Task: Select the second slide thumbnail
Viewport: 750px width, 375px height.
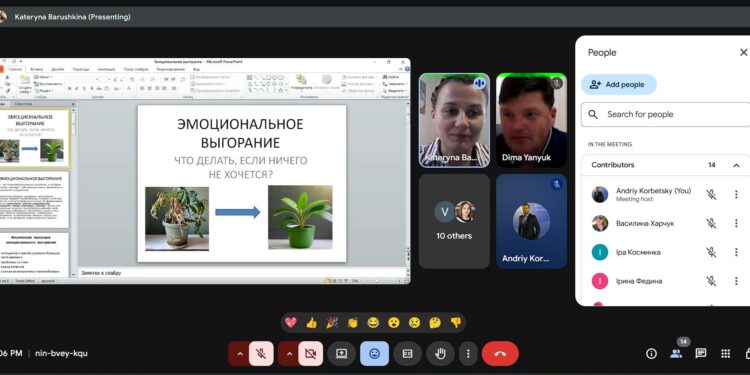Action: point(34,200)
